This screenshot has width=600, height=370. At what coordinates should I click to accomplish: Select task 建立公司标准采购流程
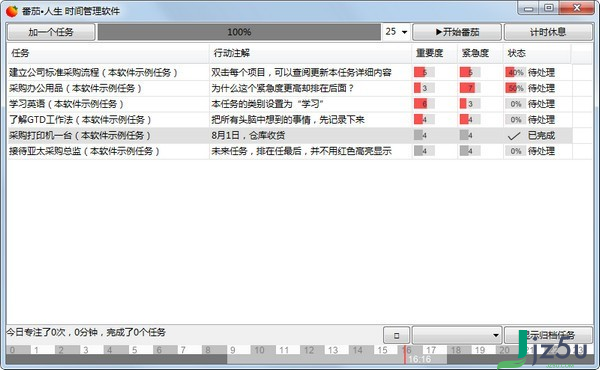[93, 72]
